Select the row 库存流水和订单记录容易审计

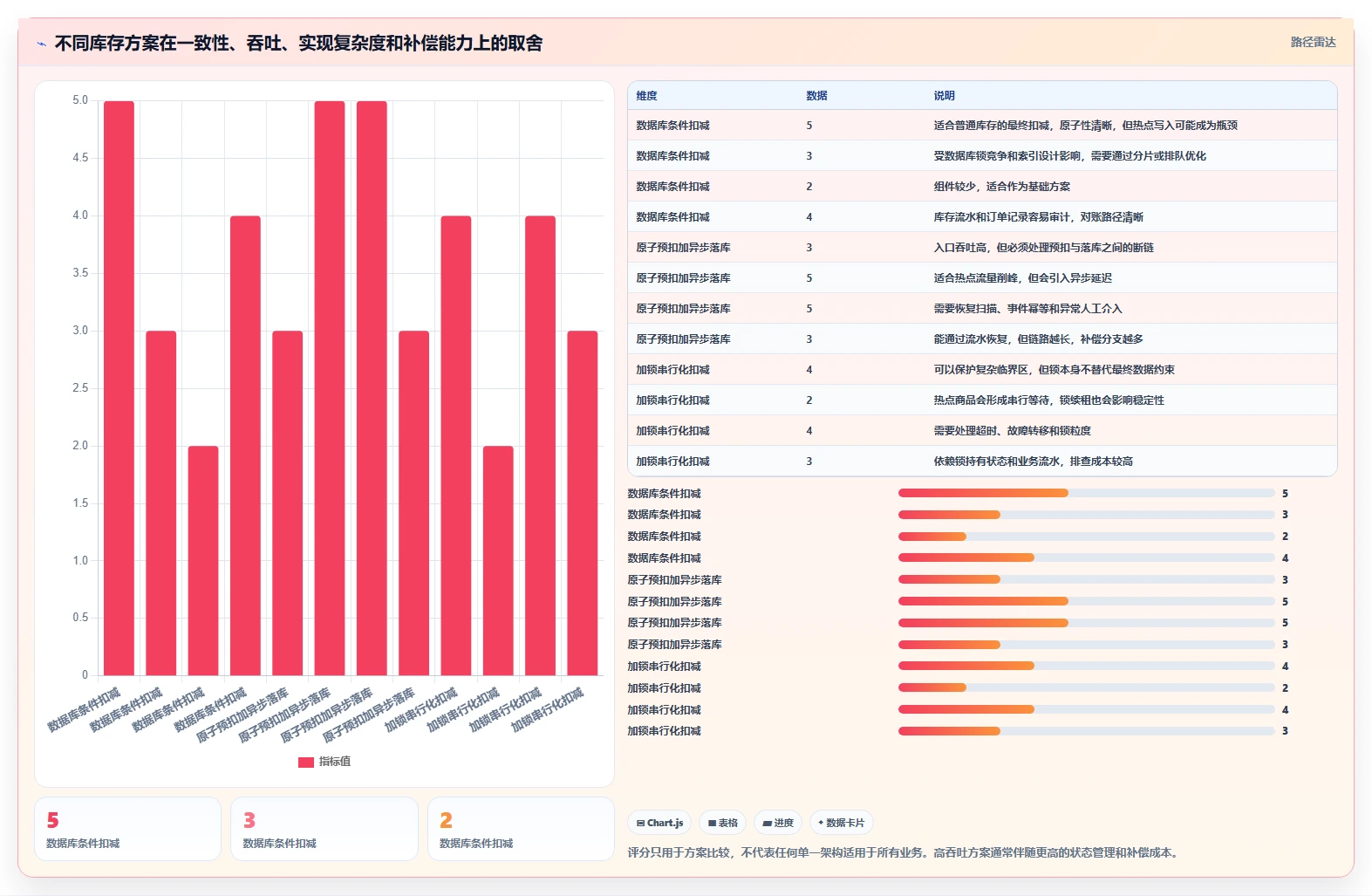point(982,217)
